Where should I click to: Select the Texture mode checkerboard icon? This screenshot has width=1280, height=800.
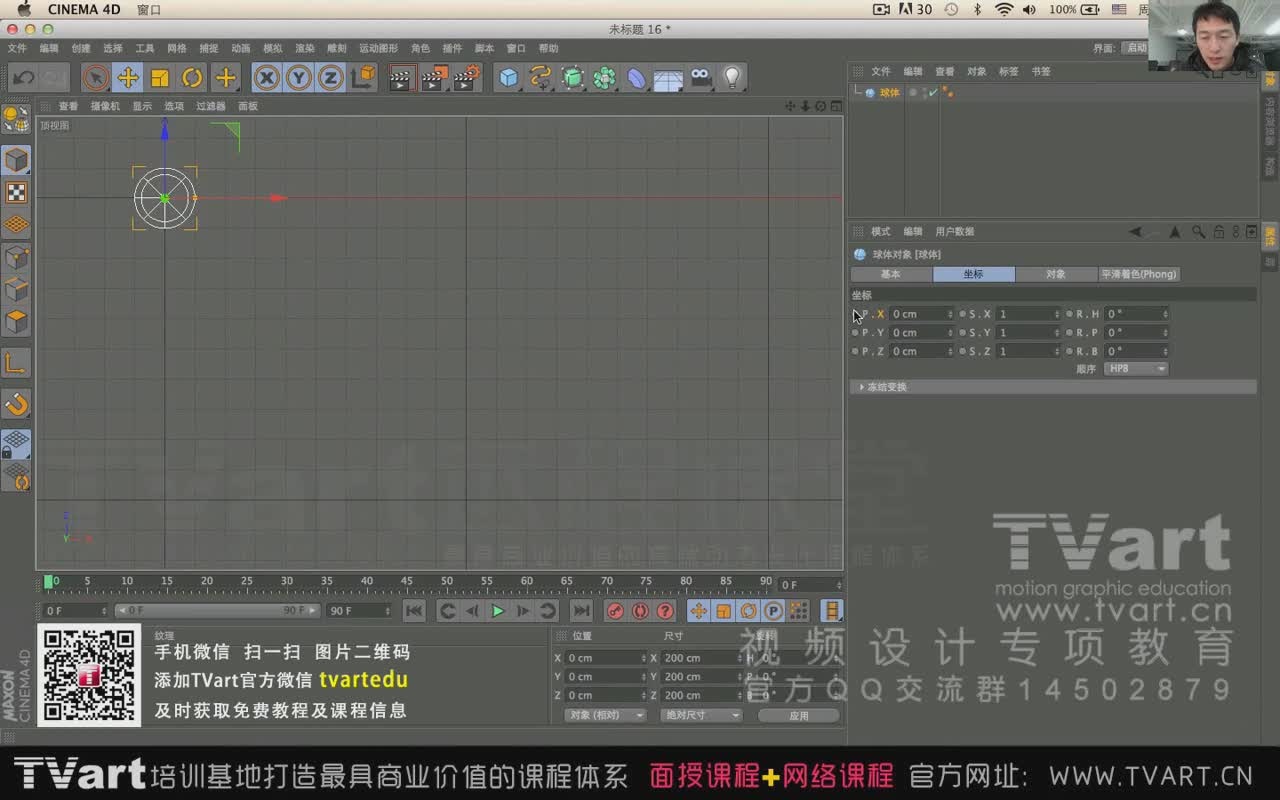(x=16, y=193)
